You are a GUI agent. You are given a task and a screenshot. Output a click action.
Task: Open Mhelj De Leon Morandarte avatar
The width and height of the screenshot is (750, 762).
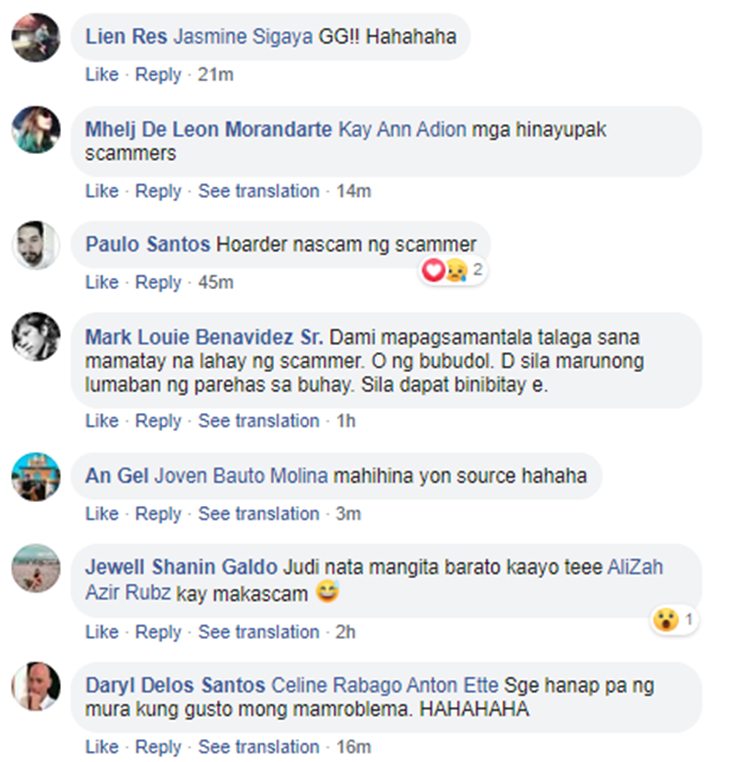point(36,130)
